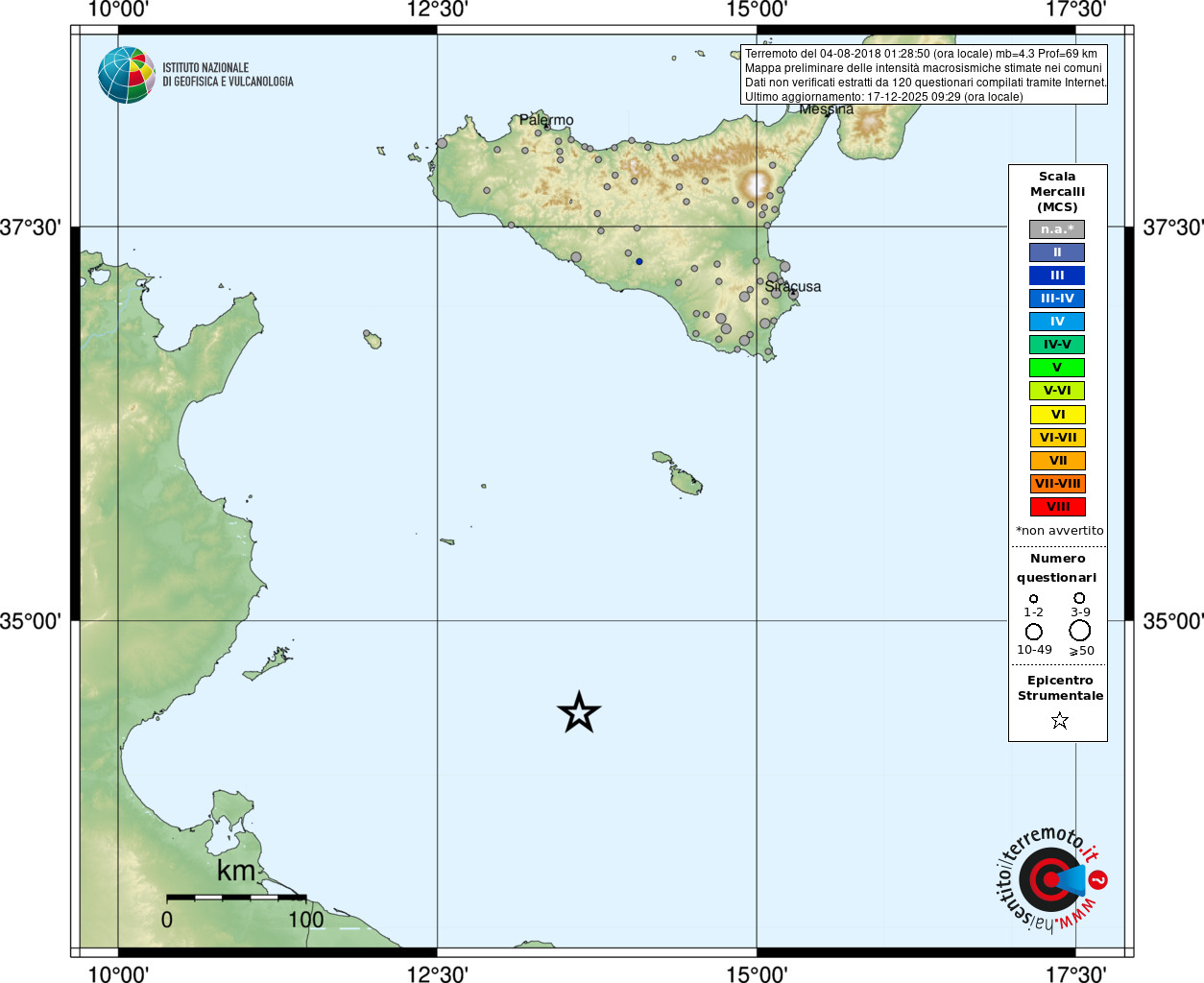The height and width of the screenshot is (983, 1204).
Task: Click the 1-2 questionnaire circle in legend
Action: click(x=1034, y=599)
